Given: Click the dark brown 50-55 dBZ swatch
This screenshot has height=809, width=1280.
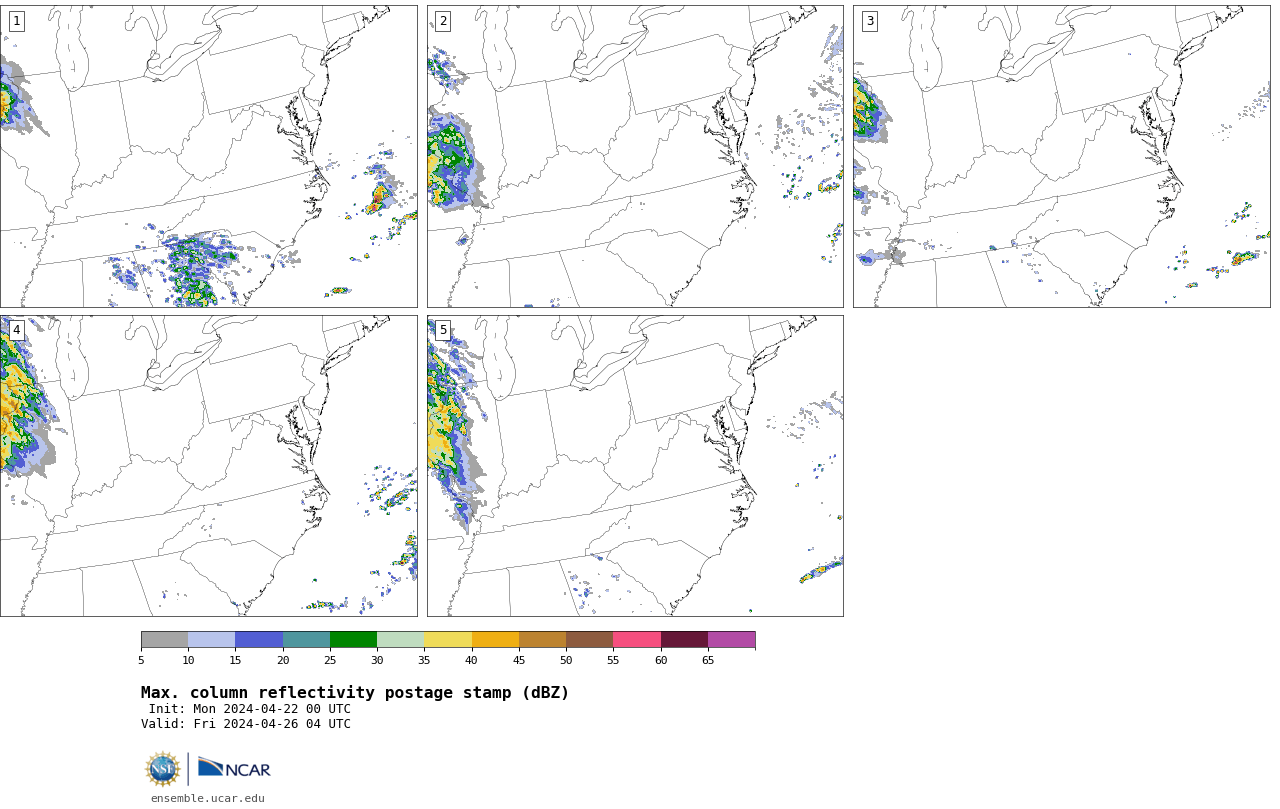Looking at the screenshot, I should pyautogui.click(x=589, y=640).
